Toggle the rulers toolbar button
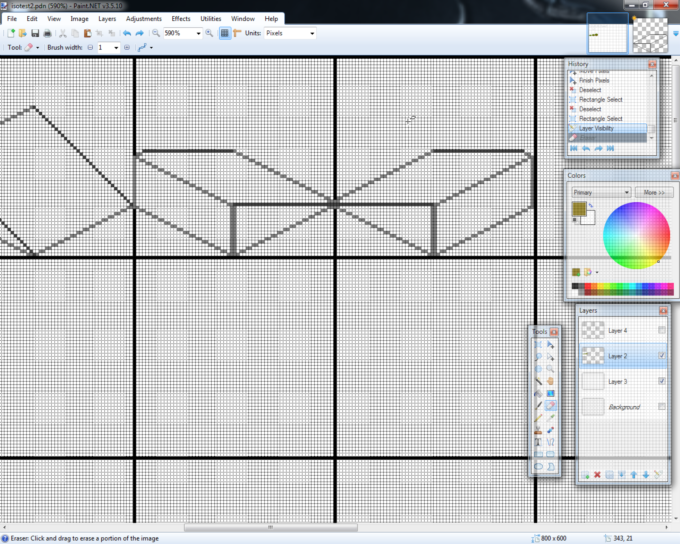The image size is (680, 544). 237,33
